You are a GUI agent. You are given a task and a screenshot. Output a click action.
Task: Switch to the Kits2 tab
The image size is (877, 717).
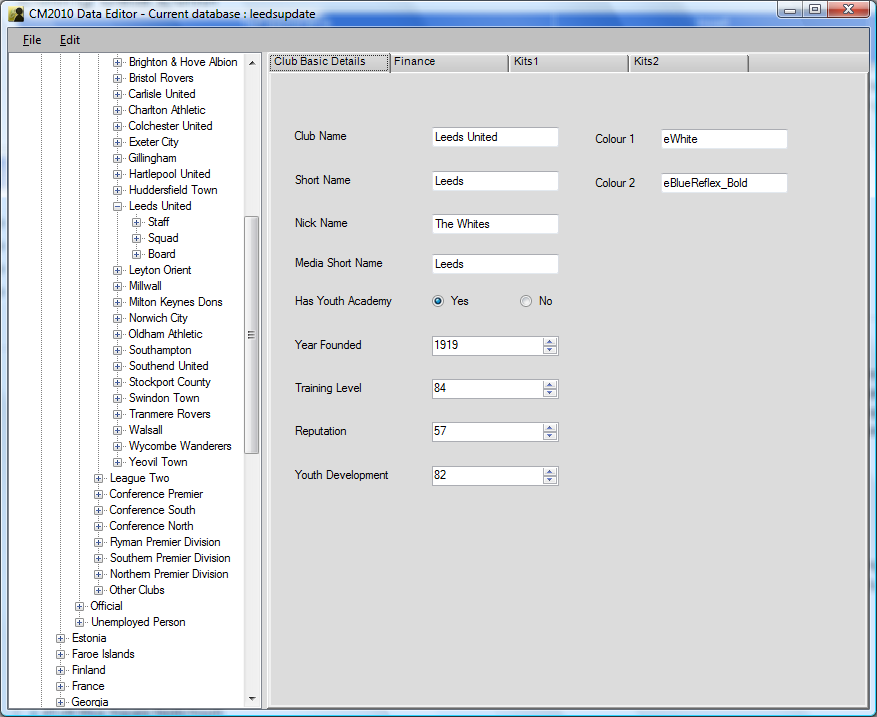688,62
